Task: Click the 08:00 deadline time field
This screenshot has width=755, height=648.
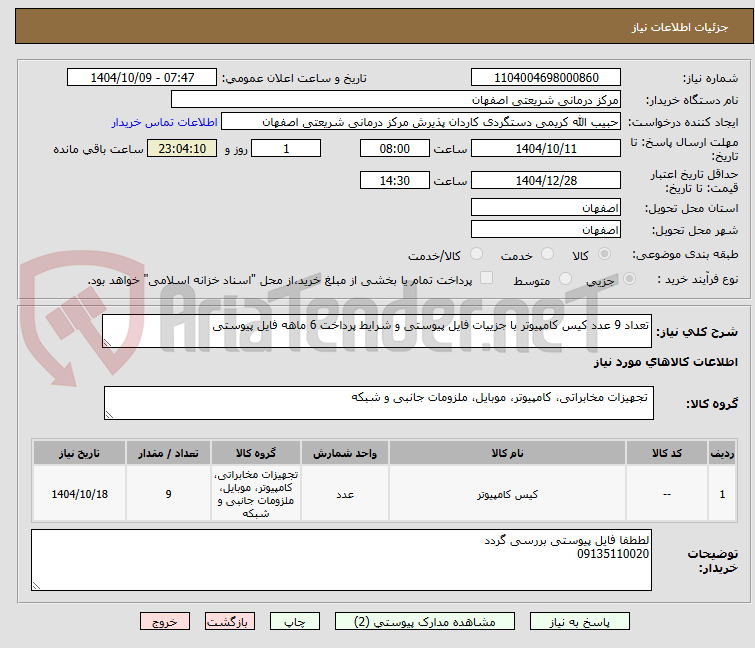Action: point(395,148)
